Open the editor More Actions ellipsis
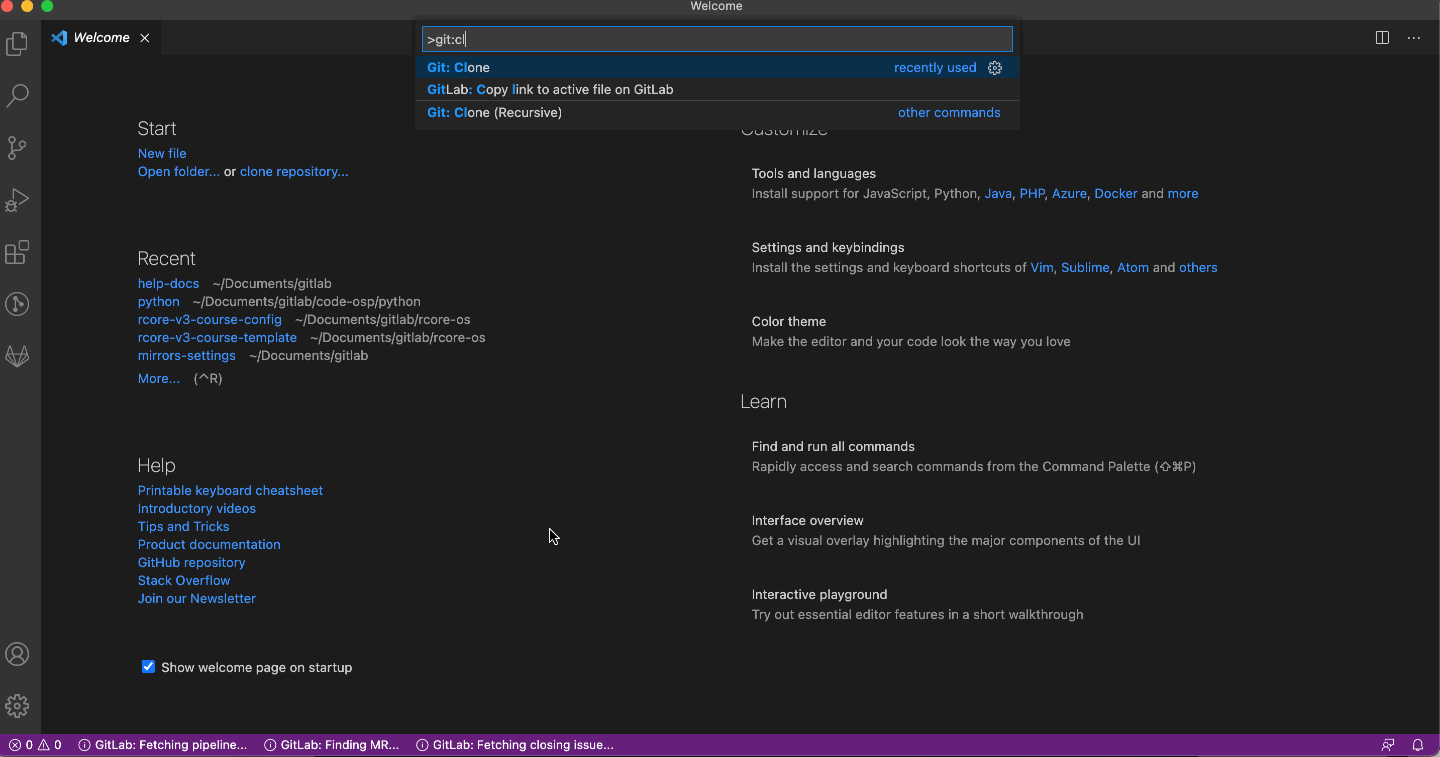Image resolution: width=1440 pixels, height=757 pixels. 1414,38
